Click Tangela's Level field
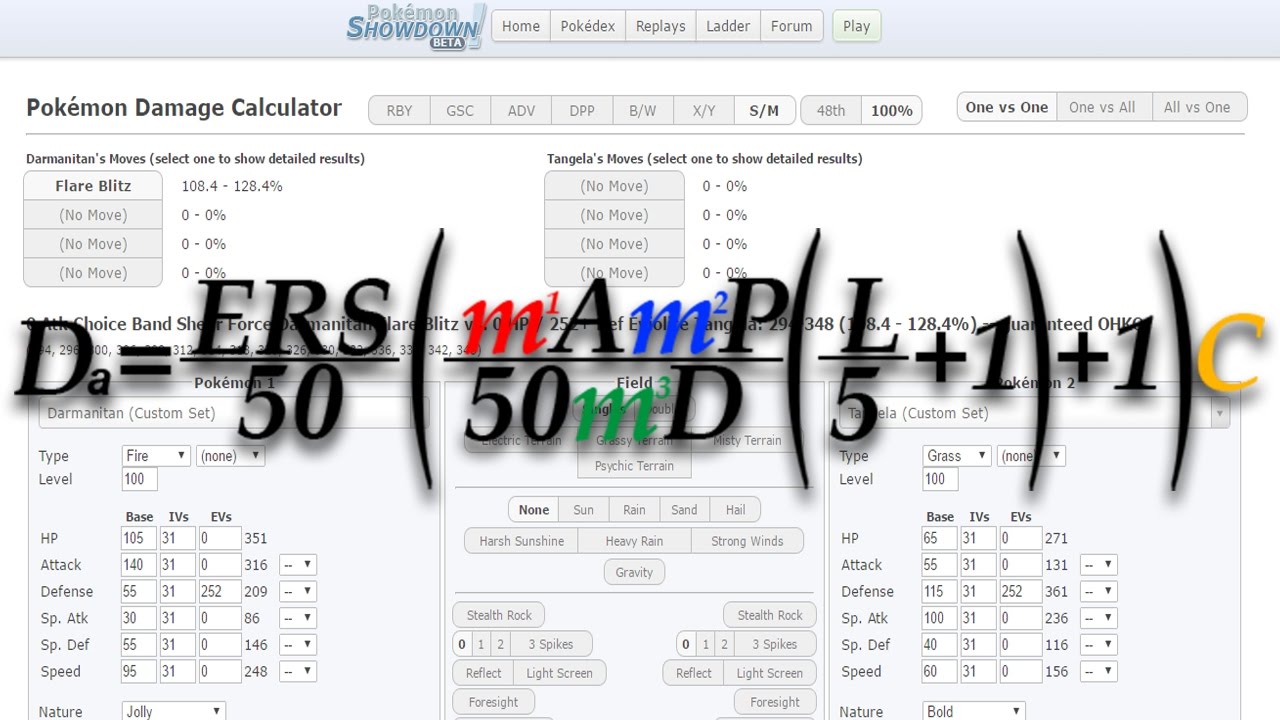 (941, 479)
